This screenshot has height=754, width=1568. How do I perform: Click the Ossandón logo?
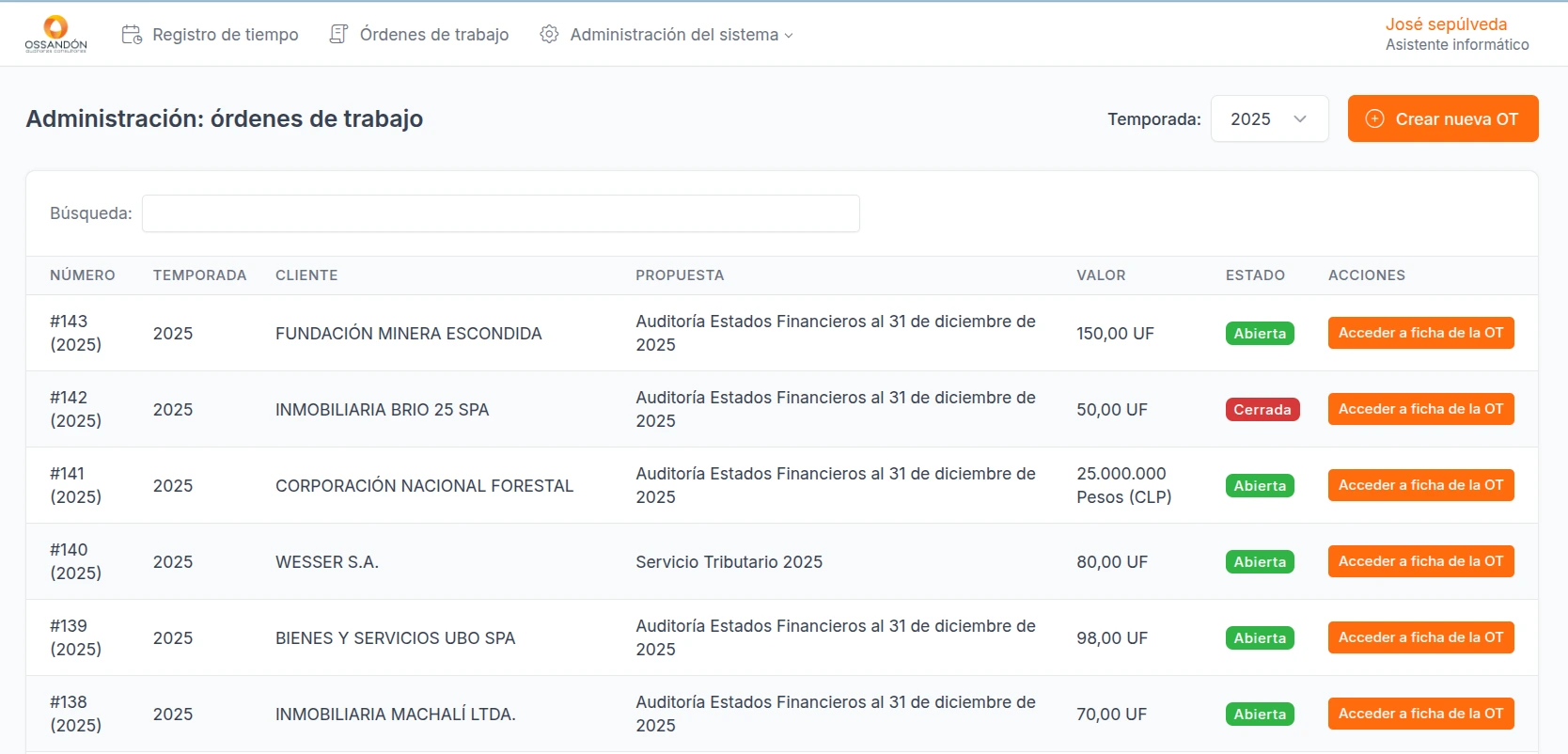click(55, 34)
